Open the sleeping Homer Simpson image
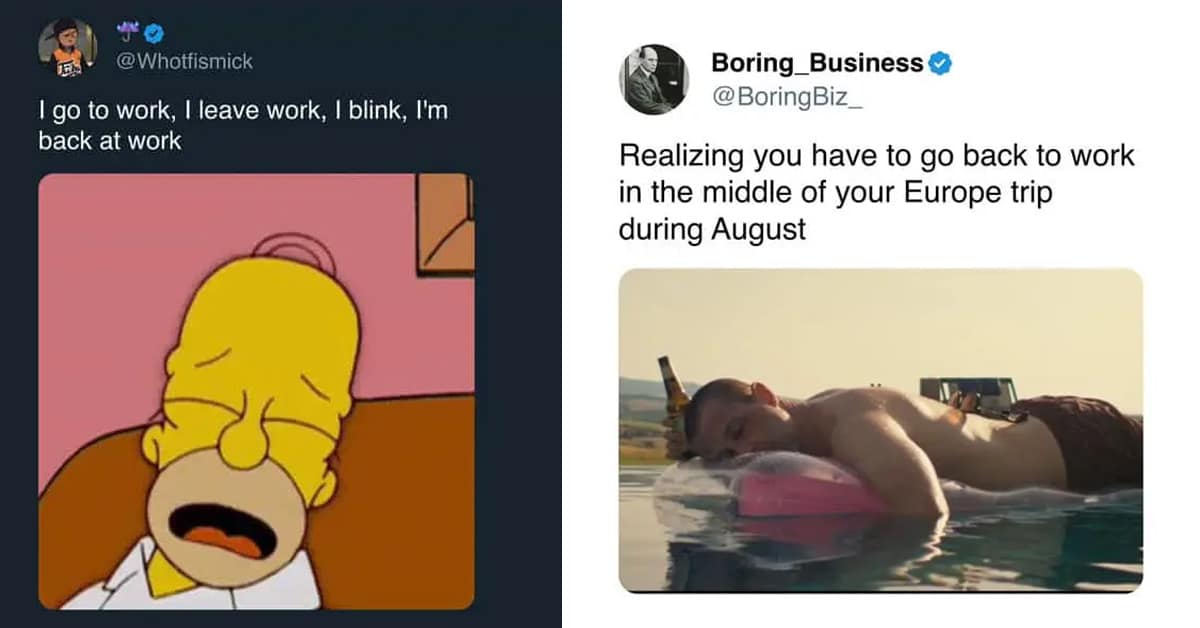The height and width of the screenshot is (628, 1200). (x=256, y=390)
